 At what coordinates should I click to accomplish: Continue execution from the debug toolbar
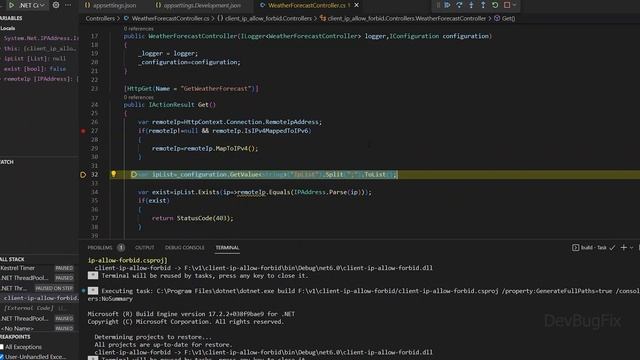(447, 5)
